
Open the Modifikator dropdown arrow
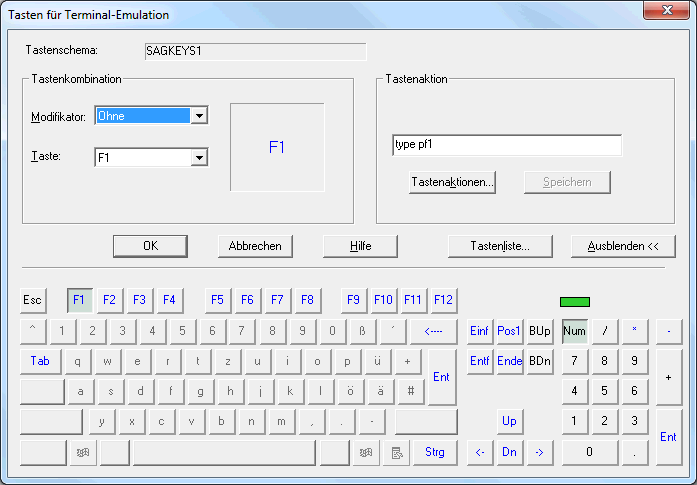click(x=200, y=116)
